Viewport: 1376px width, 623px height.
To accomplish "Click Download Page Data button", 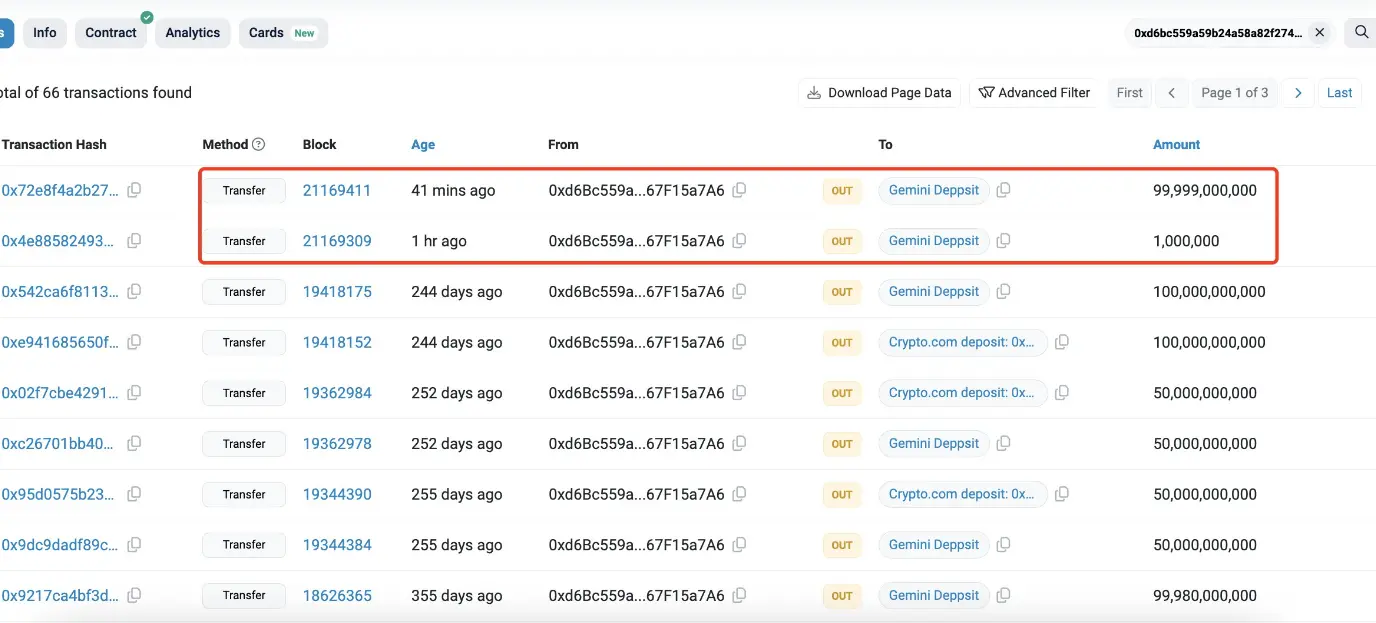I will coord(880,93).
